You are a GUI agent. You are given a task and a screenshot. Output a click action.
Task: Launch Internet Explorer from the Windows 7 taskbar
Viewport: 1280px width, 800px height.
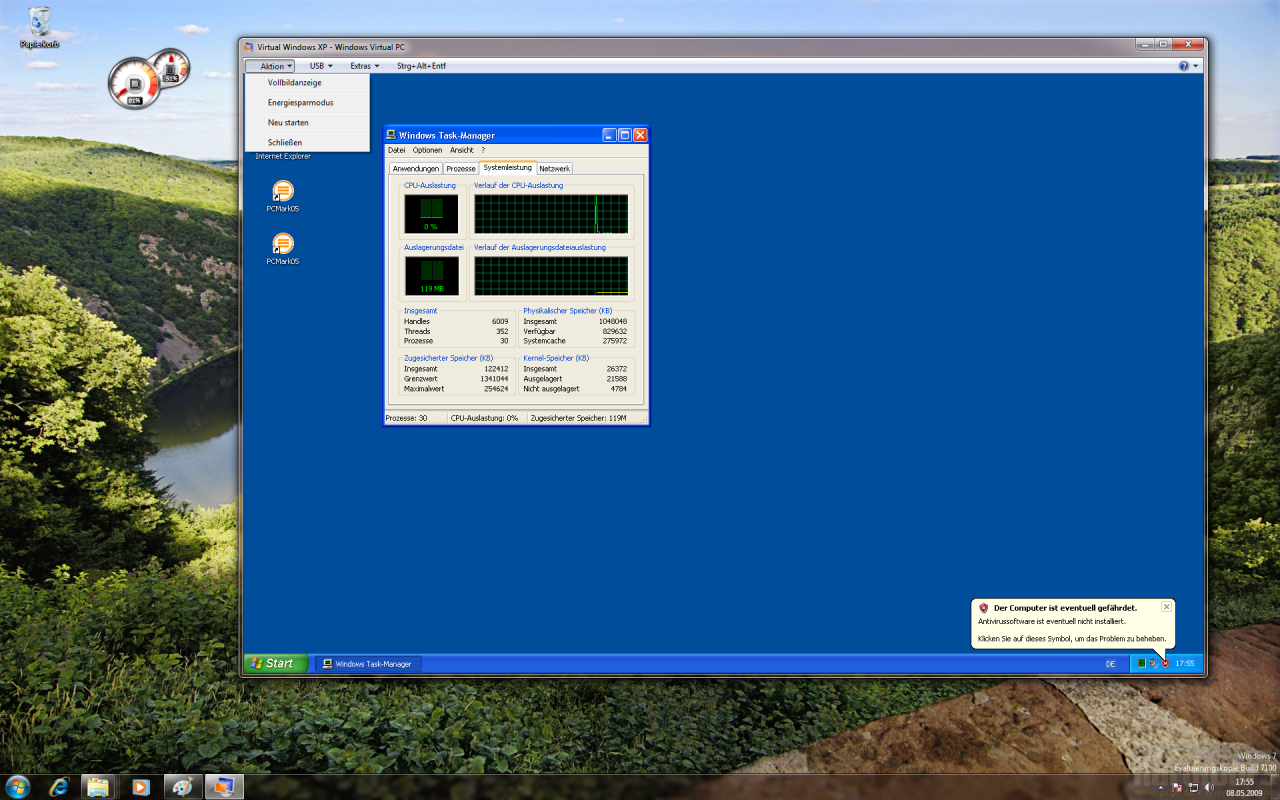[x=59, y=786]
